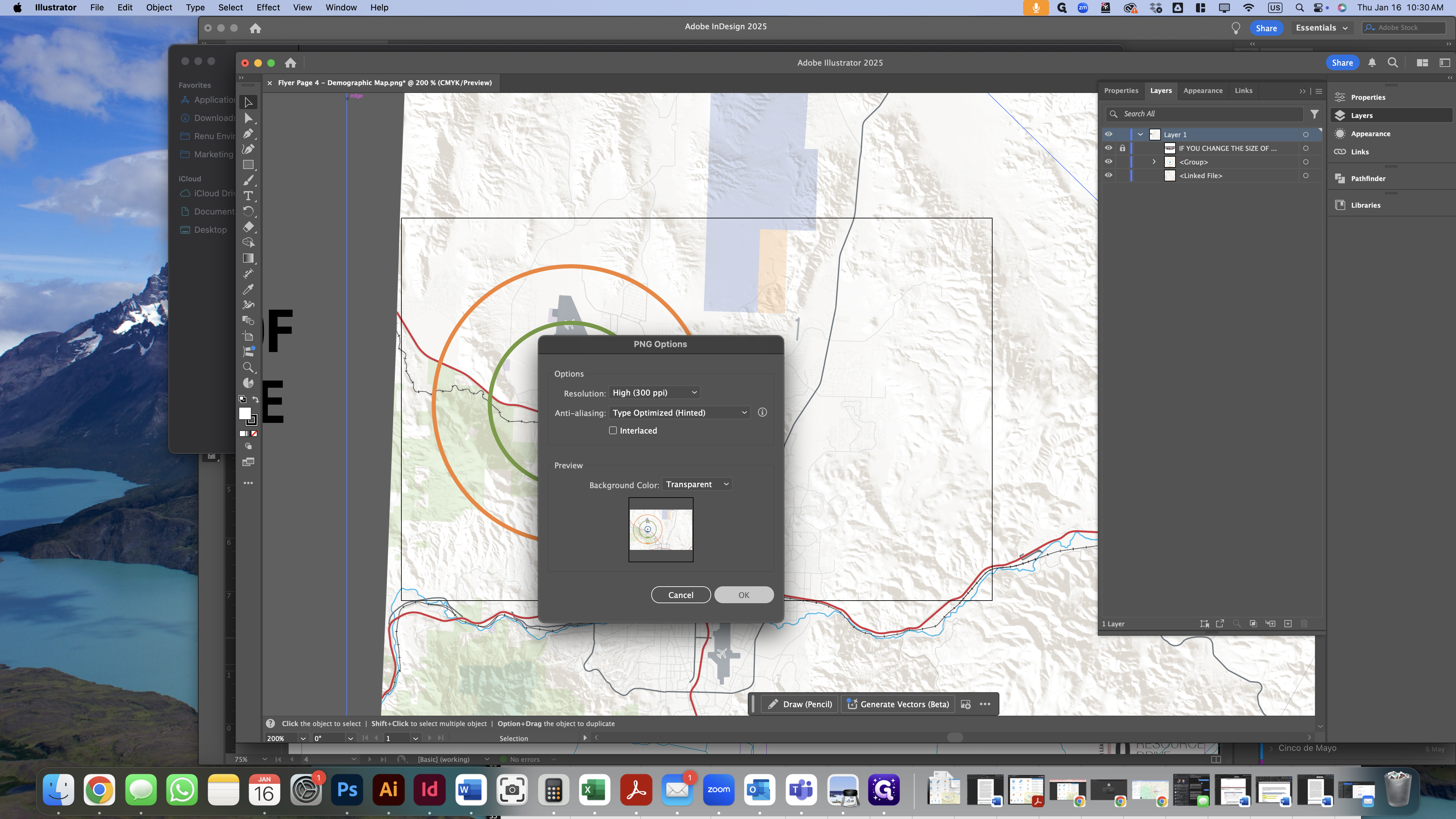Open the Object menu
1456x819 pixels.
point(159,7)
